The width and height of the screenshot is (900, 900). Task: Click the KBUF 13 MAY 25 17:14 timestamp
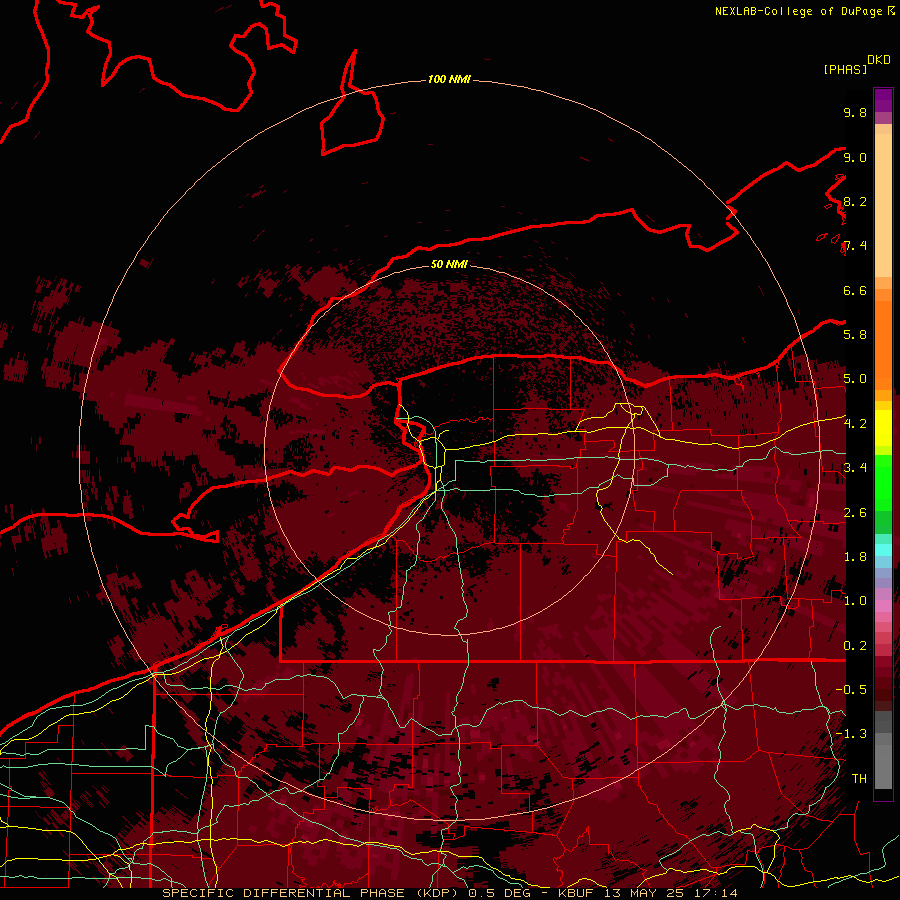tap(648, 893)
